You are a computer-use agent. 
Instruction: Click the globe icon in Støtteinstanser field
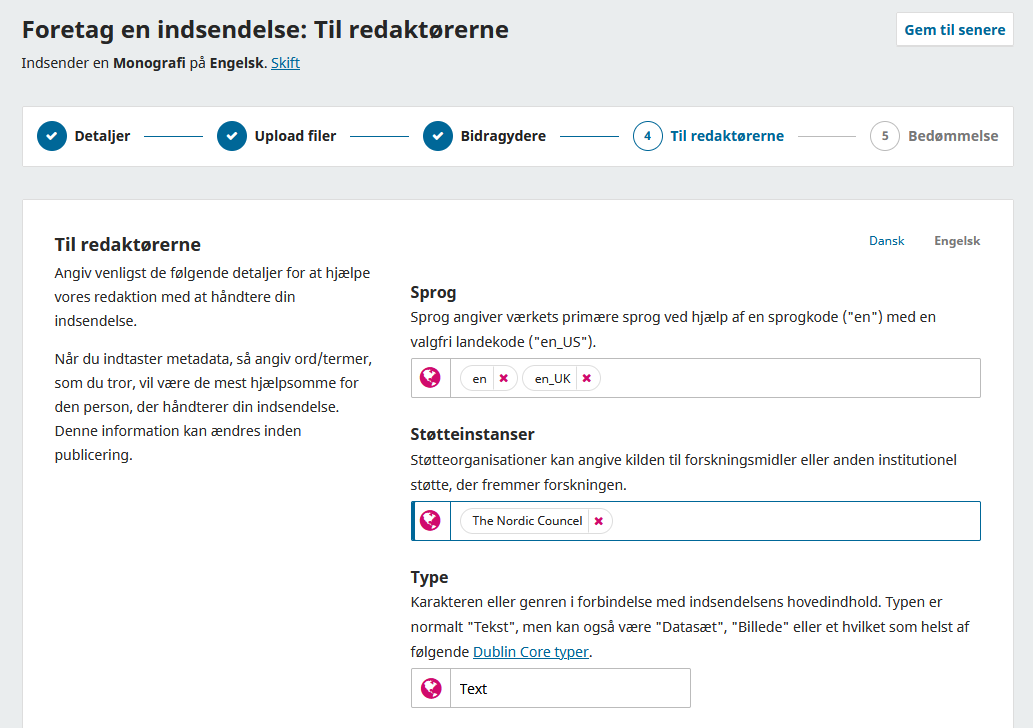430,521
